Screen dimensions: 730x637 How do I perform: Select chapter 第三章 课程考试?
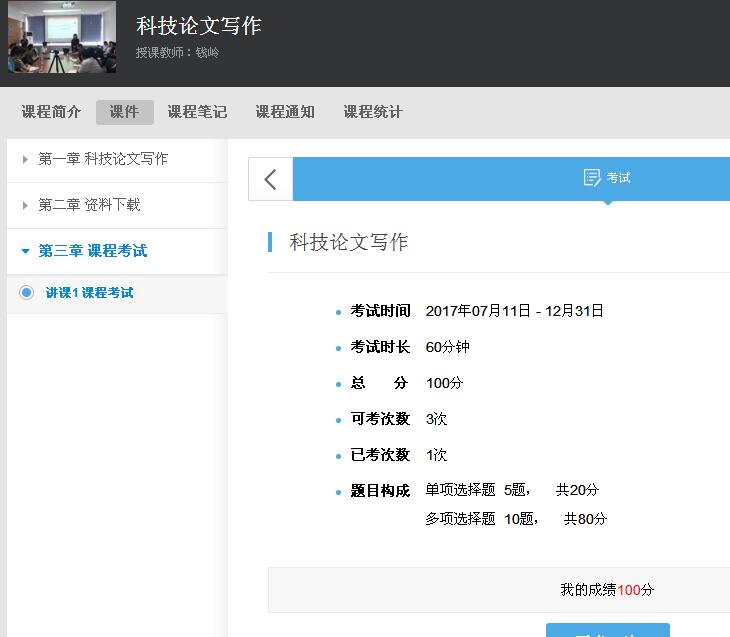pyautogui.click(x=93, y=251)
